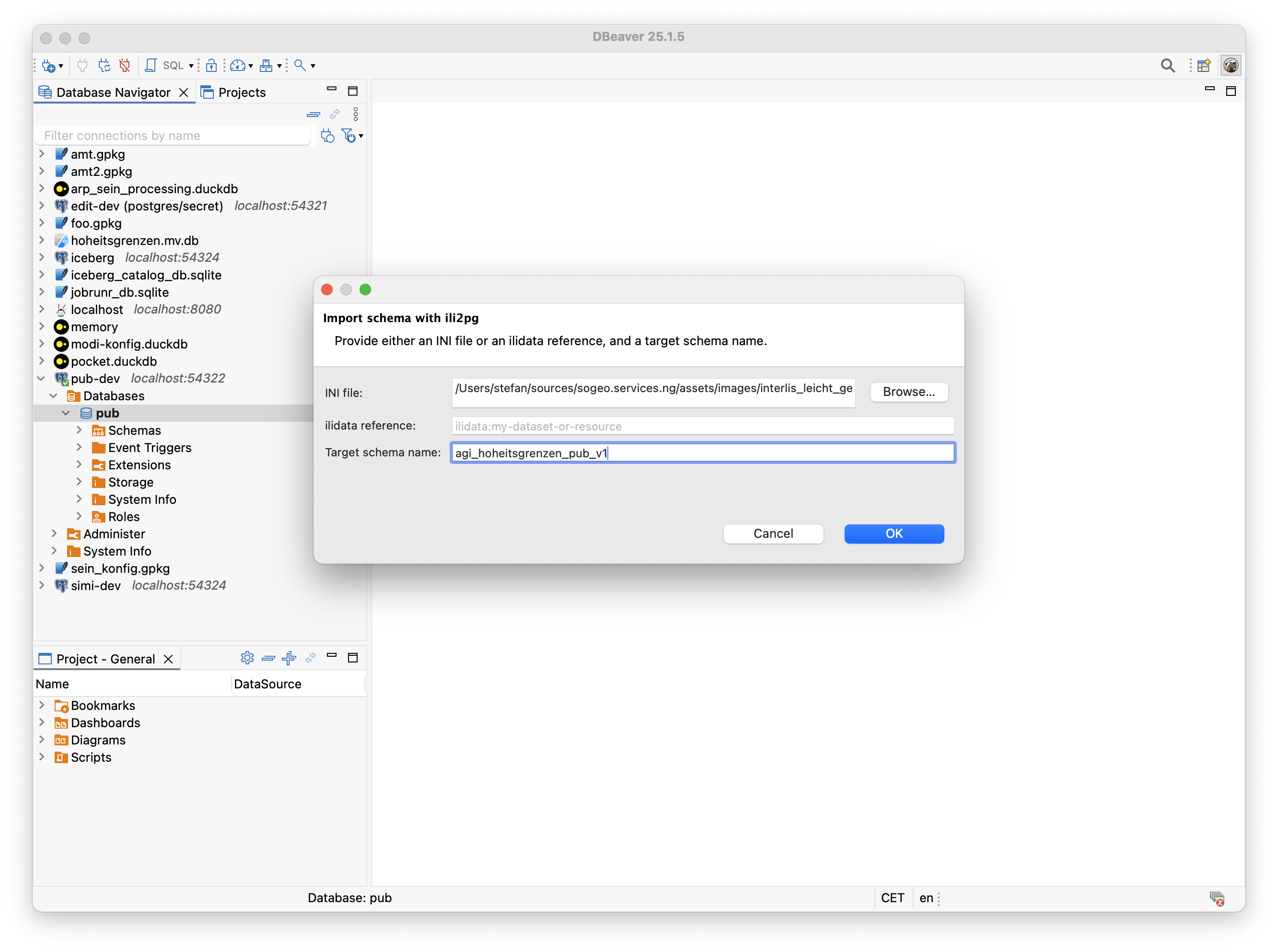The image size is (1278, 952).
Task: Toggle show connected only plug icon
Action: click(x=328, y=136)
